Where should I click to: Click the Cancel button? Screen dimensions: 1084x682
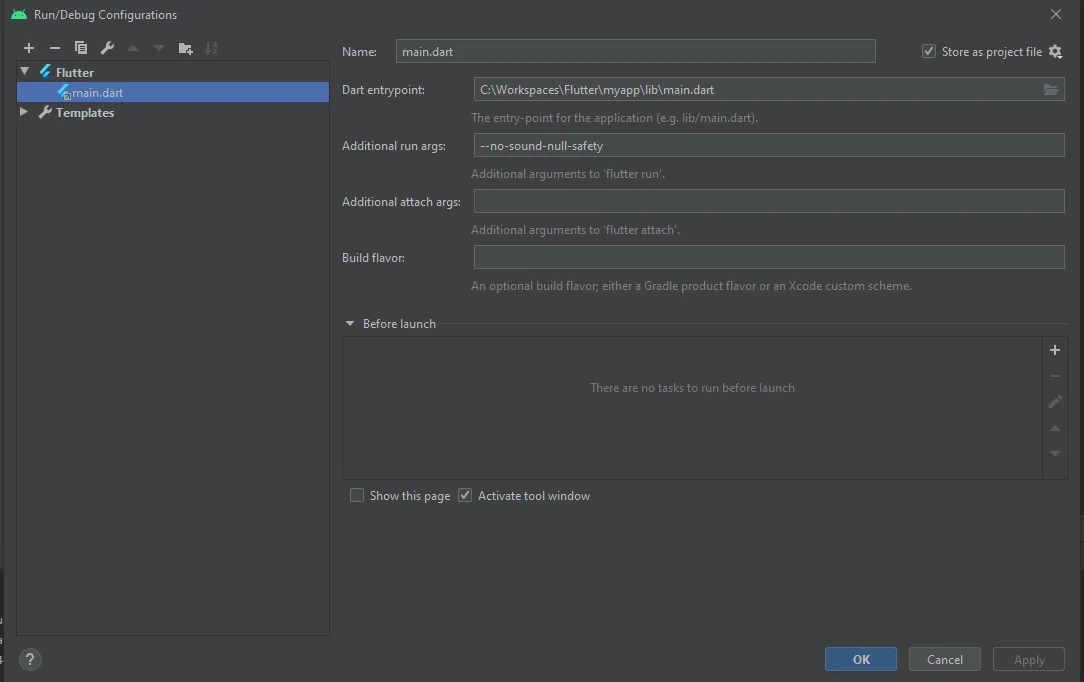[944, 659]
